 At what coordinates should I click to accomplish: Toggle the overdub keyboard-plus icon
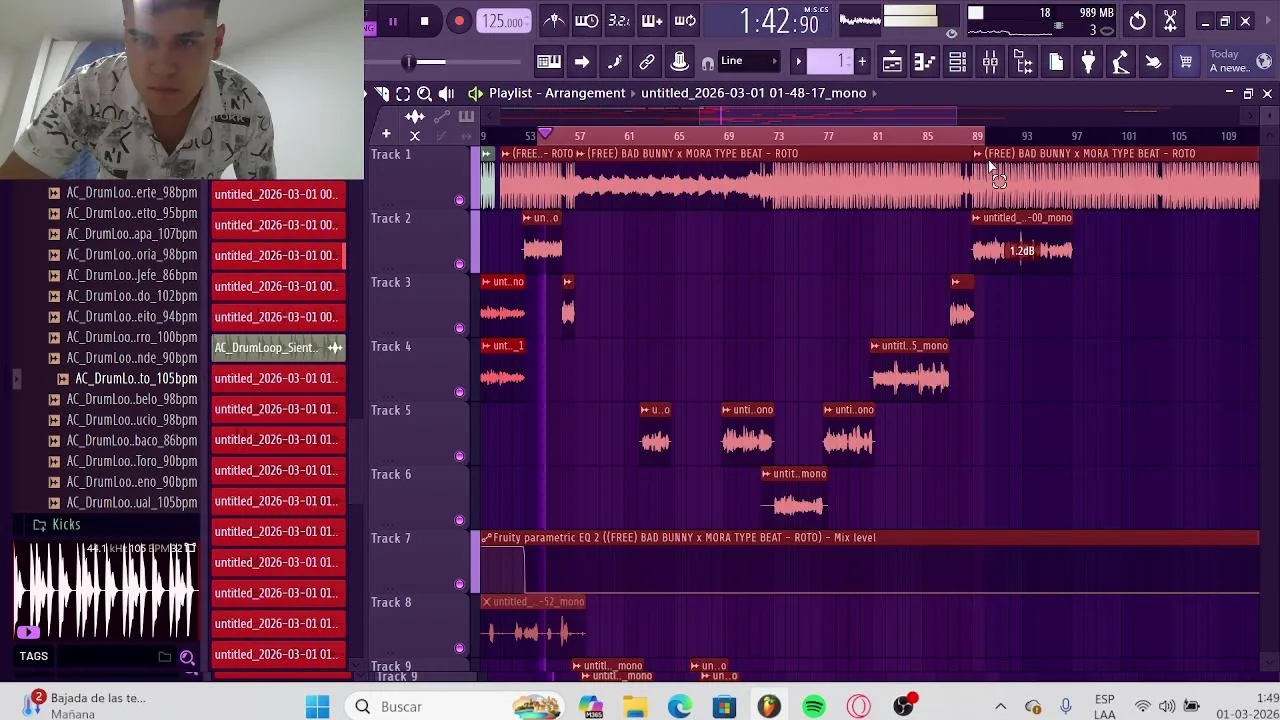tap(652, 20)
